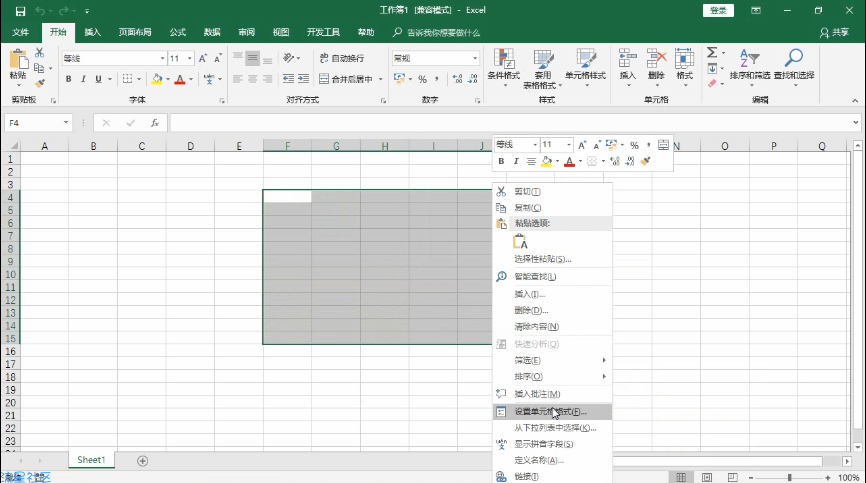Screen dimensions: 866x483
Task: Click the Decrease Indent icon in the ribbon
Action: (x=288, y=79)
